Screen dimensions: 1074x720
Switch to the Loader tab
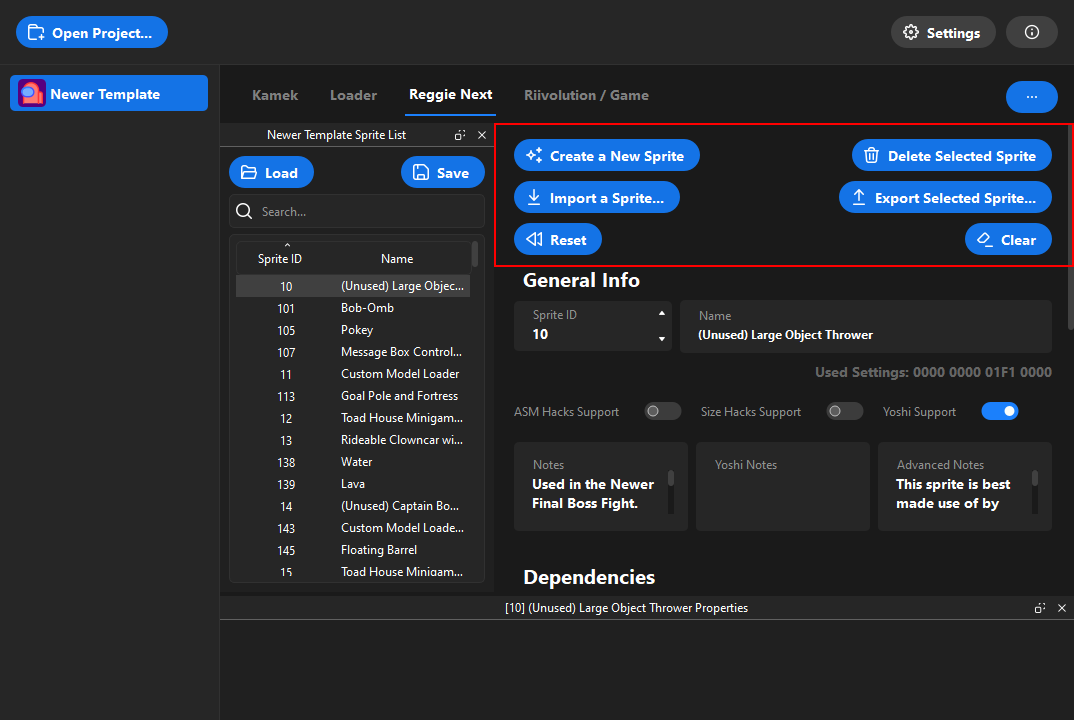pos(353,95)
